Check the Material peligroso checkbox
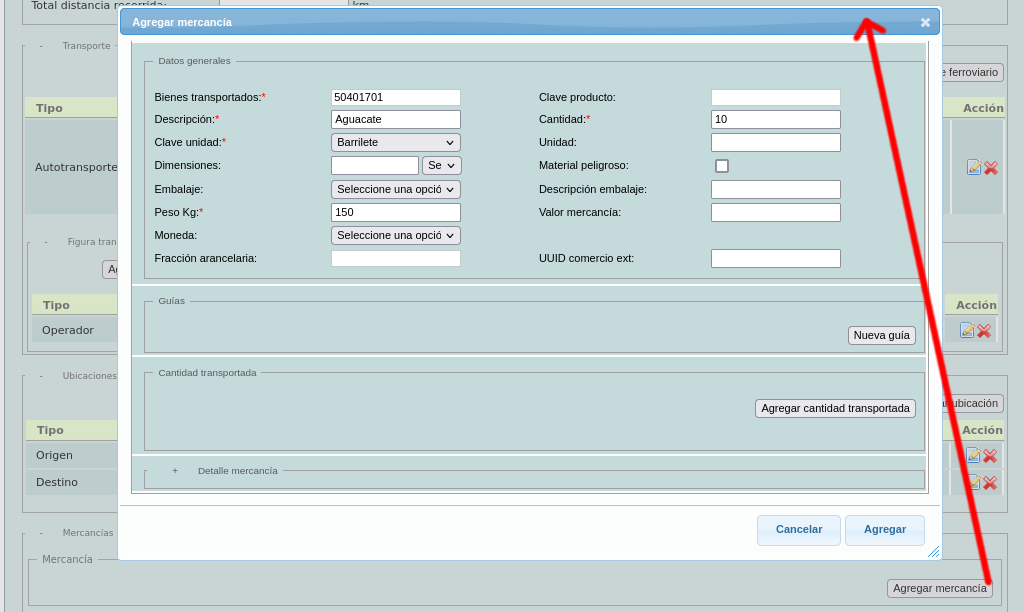This screenshot has width=1024, height=612. point(722,166)
